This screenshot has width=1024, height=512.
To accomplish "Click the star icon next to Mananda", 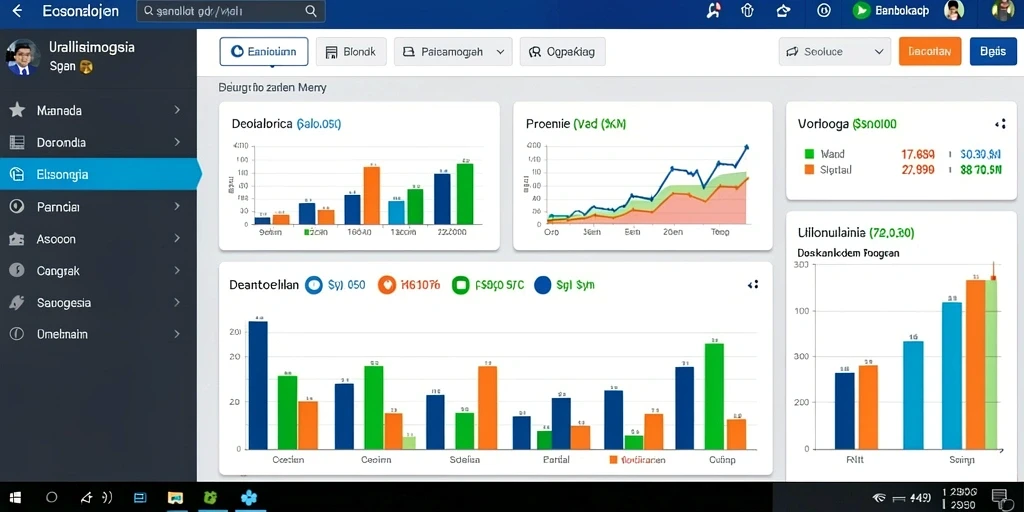I will [x=17, y=110].
